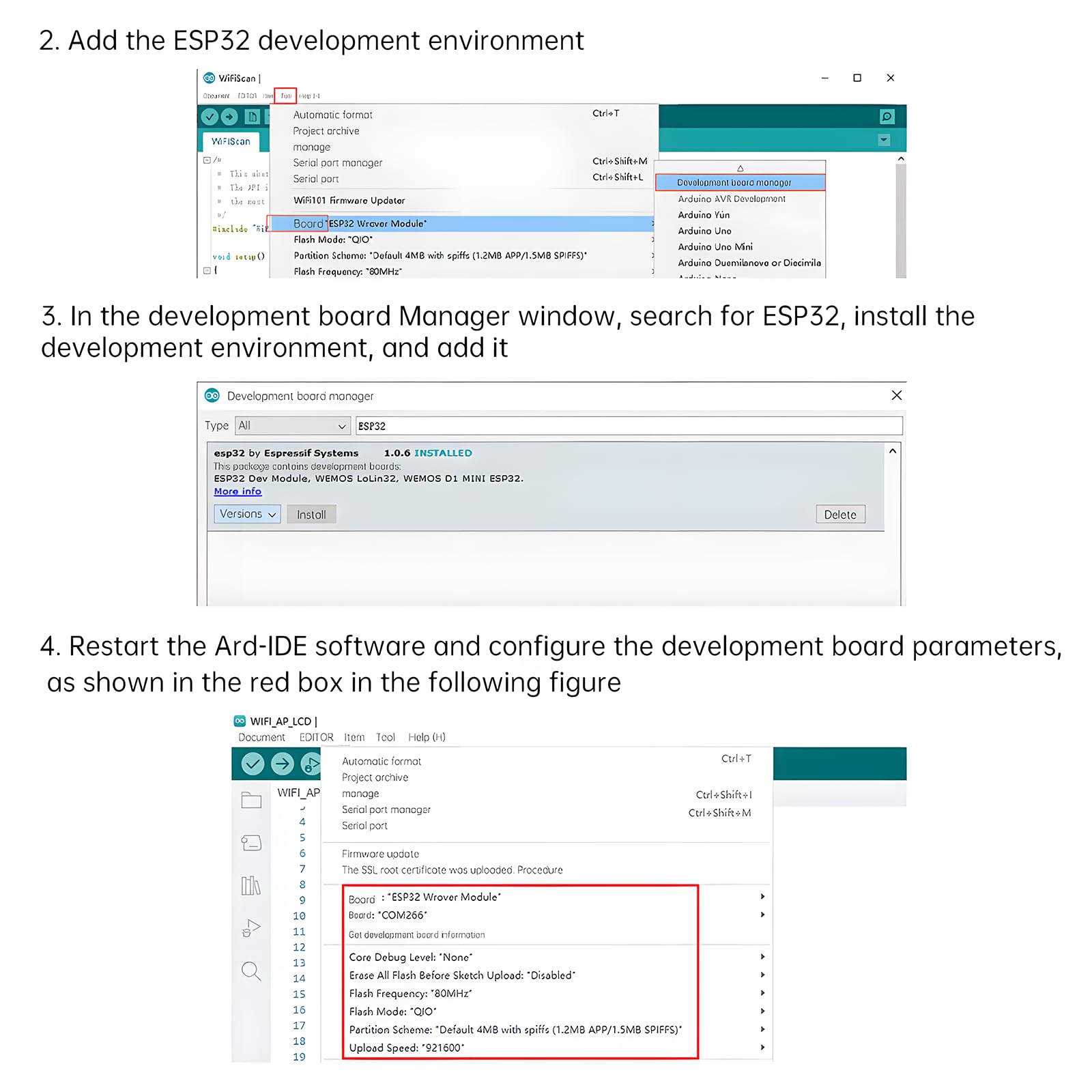The width and height of the screenshot is (1092, 1092).
Task: Choose Automatic format in the WiFiScan Tool menu
Action: point(332,115)
